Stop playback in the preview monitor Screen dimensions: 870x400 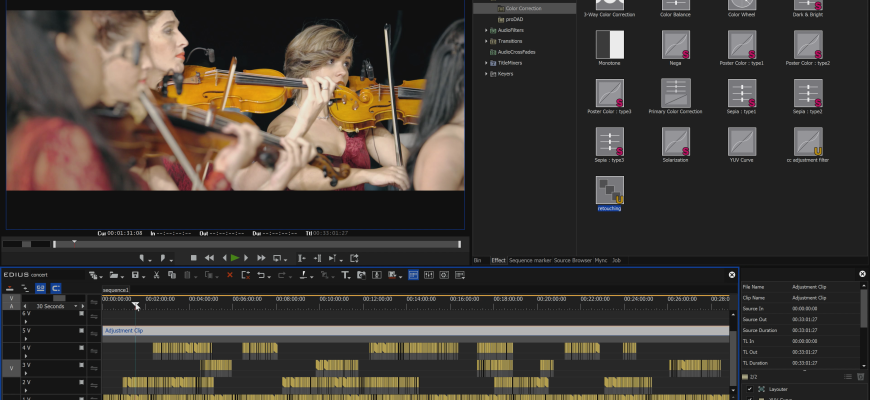[194, 258]
